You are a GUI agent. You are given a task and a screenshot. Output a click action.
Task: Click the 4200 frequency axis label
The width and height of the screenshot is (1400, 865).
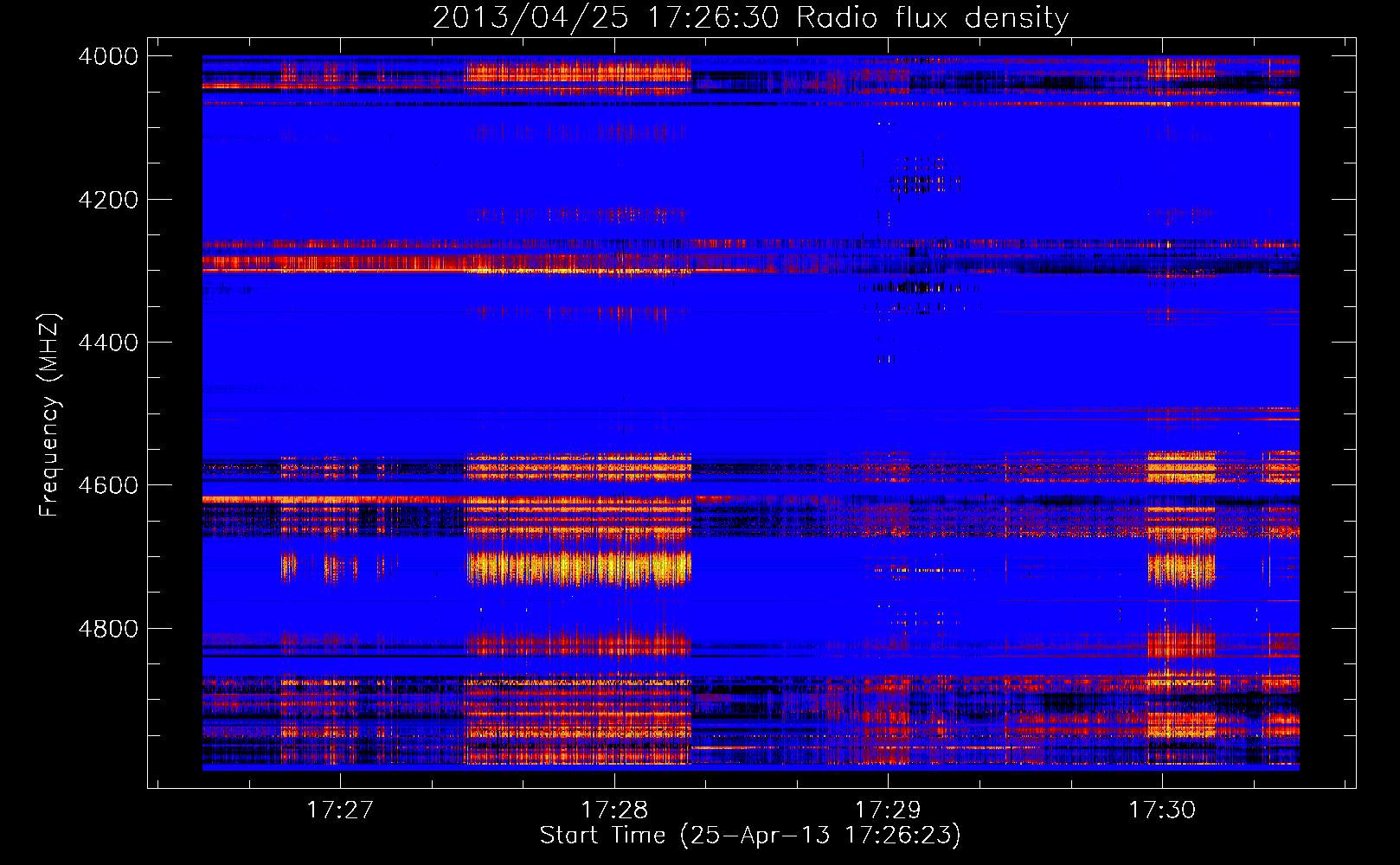tap(108, 200)
